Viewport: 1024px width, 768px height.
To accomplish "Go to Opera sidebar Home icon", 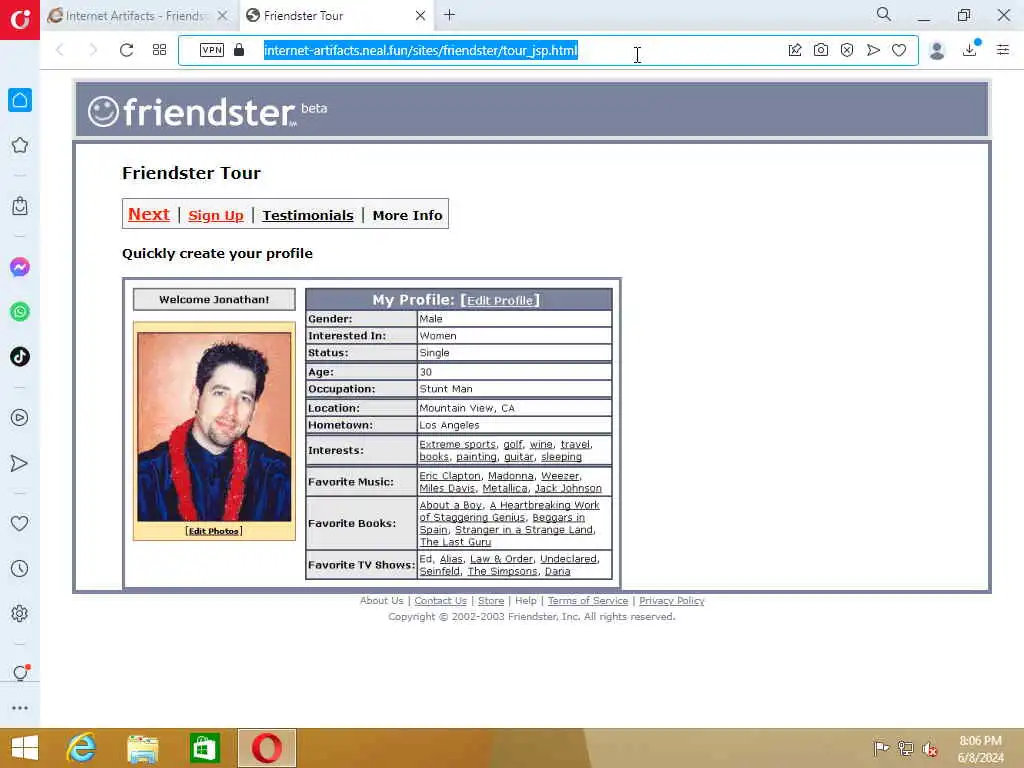I will tap(20, 100).
